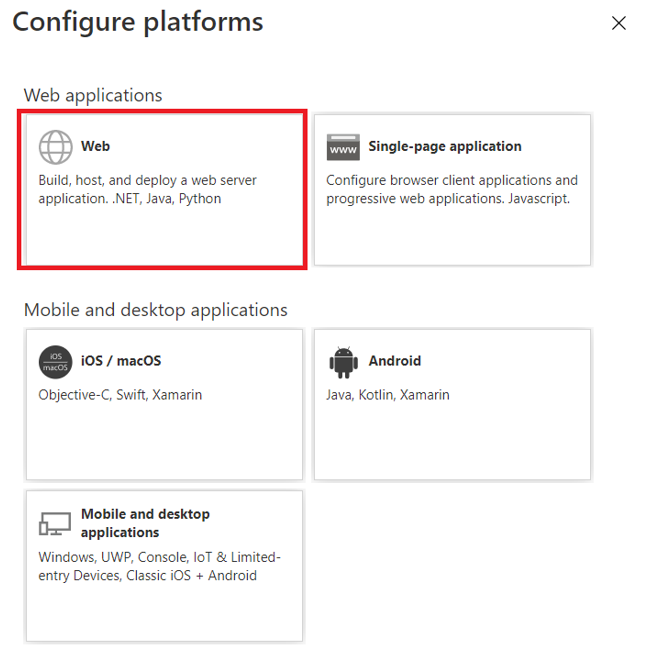Click text 'entry Devices, Classic iOS + Android'
Screen dimensions: 651x651
147,576
